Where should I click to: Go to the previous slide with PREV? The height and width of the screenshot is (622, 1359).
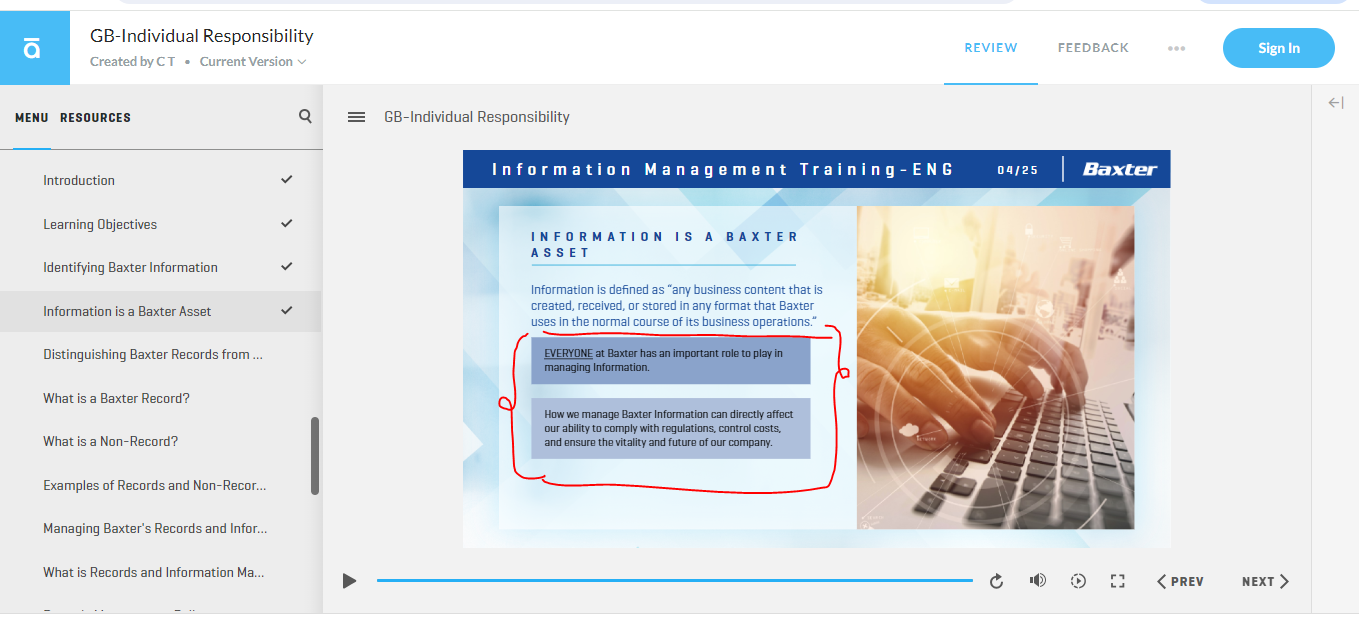(x=1180, y=581)
